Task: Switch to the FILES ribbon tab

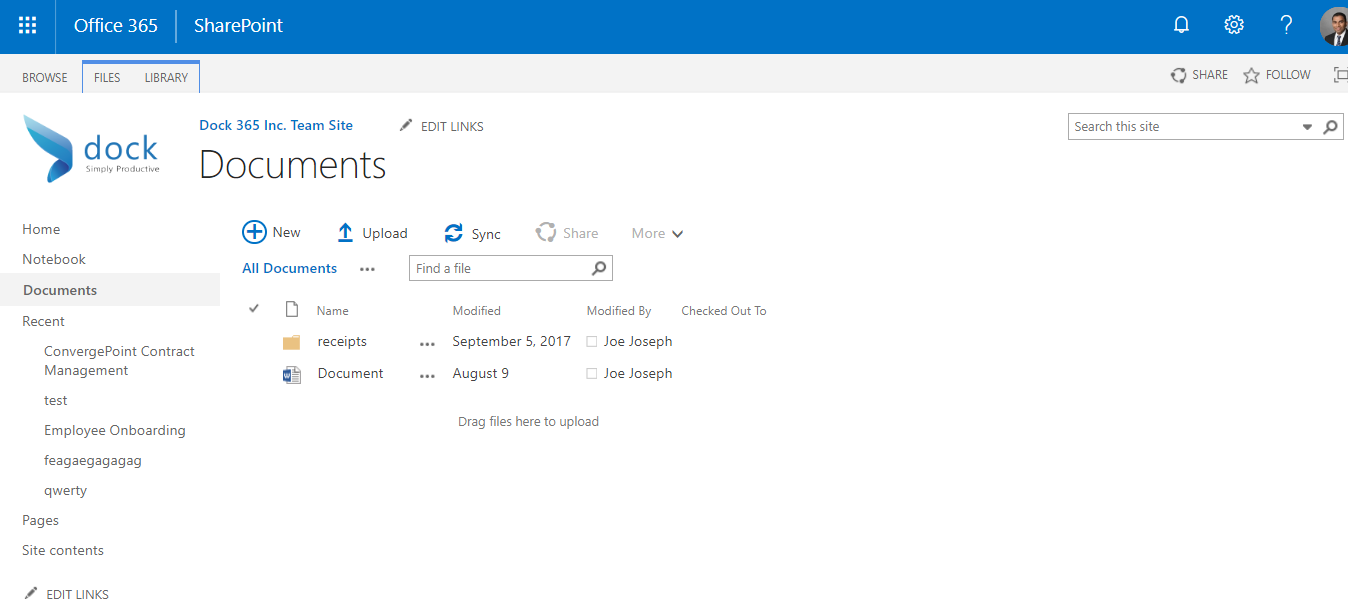Action: [107, 77]
